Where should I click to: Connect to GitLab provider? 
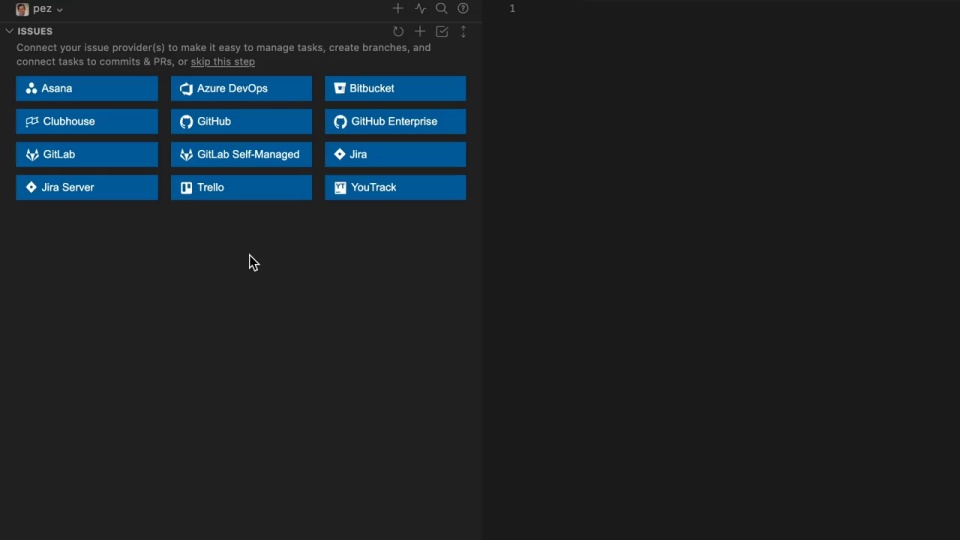coord(87,154)
